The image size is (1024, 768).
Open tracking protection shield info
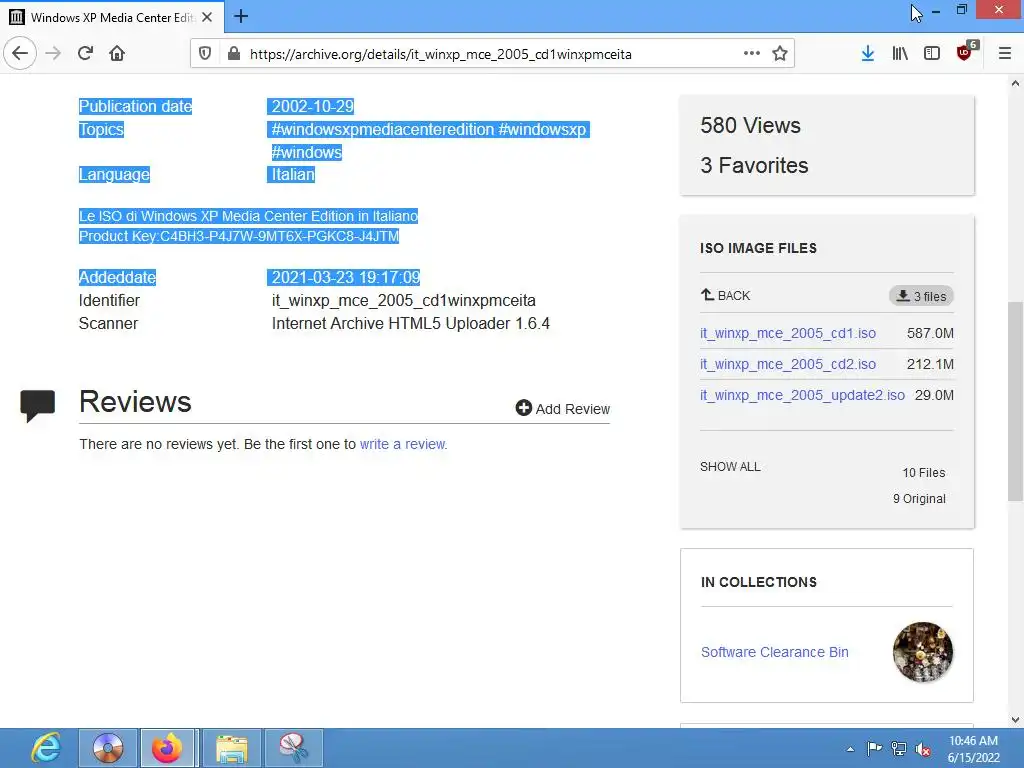click(x=205, y=54)
